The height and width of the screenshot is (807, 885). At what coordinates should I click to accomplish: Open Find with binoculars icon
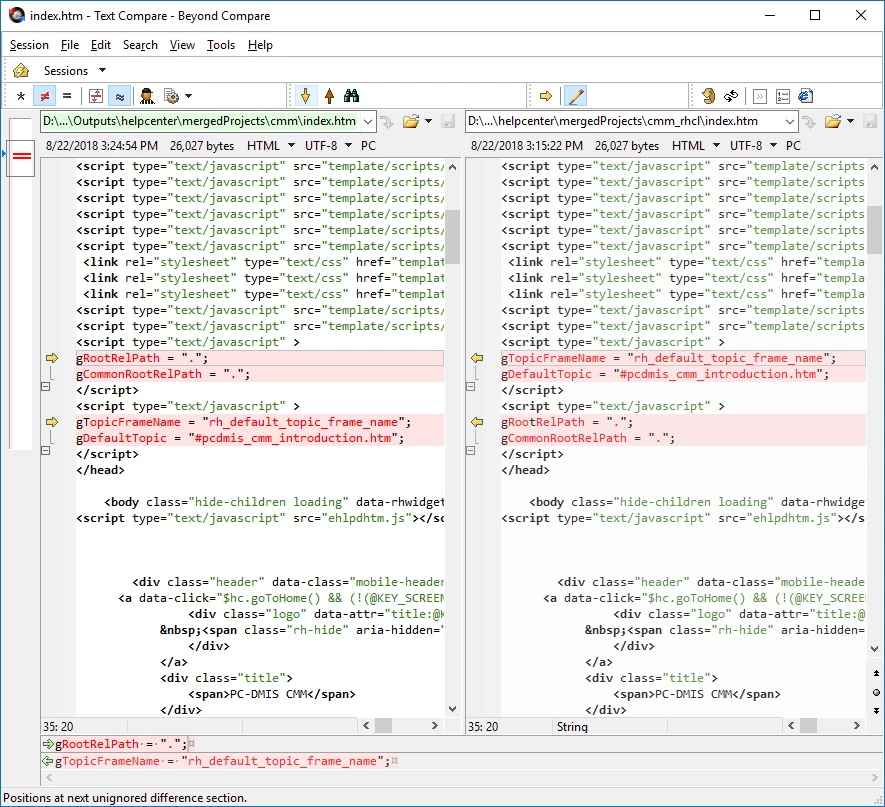(351, 97)
